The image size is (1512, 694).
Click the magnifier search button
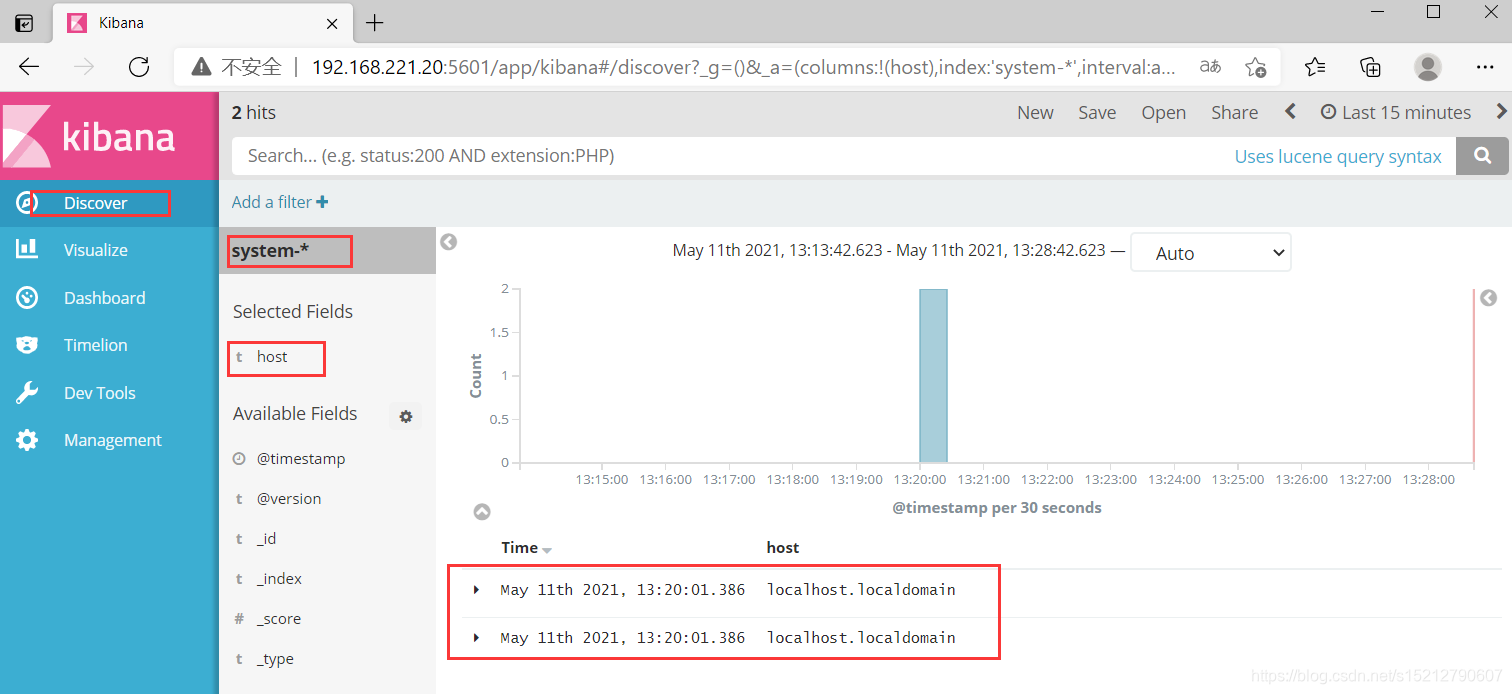1483,156
